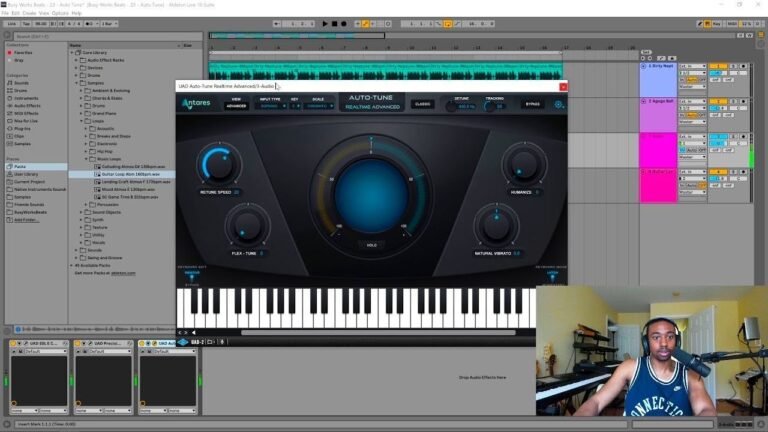Click the ableton.com link for more packs
The width and height of the screenshot is (768, 432).
[123, 273]
